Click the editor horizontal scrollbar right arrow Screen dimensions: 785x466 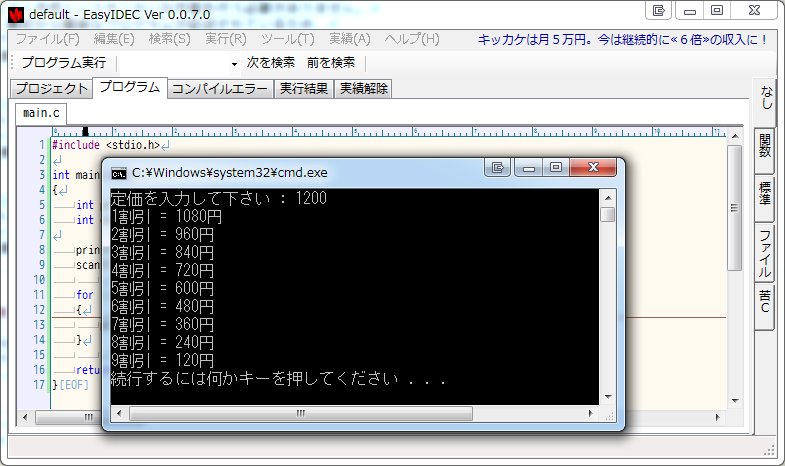717,416
